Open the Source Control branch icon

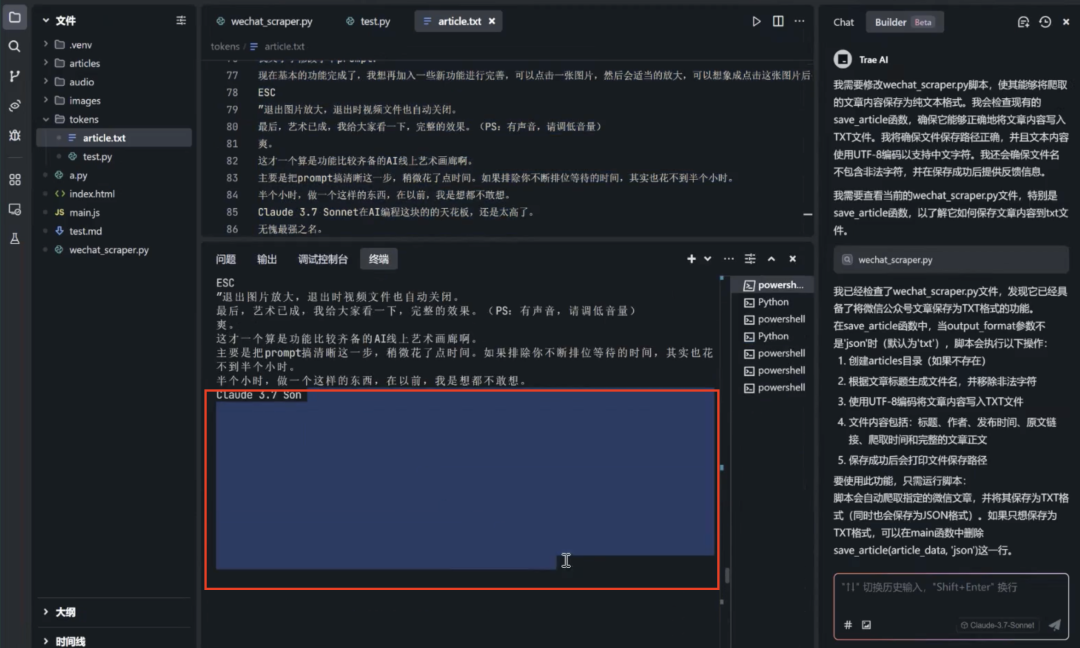(x=14, y=76)
